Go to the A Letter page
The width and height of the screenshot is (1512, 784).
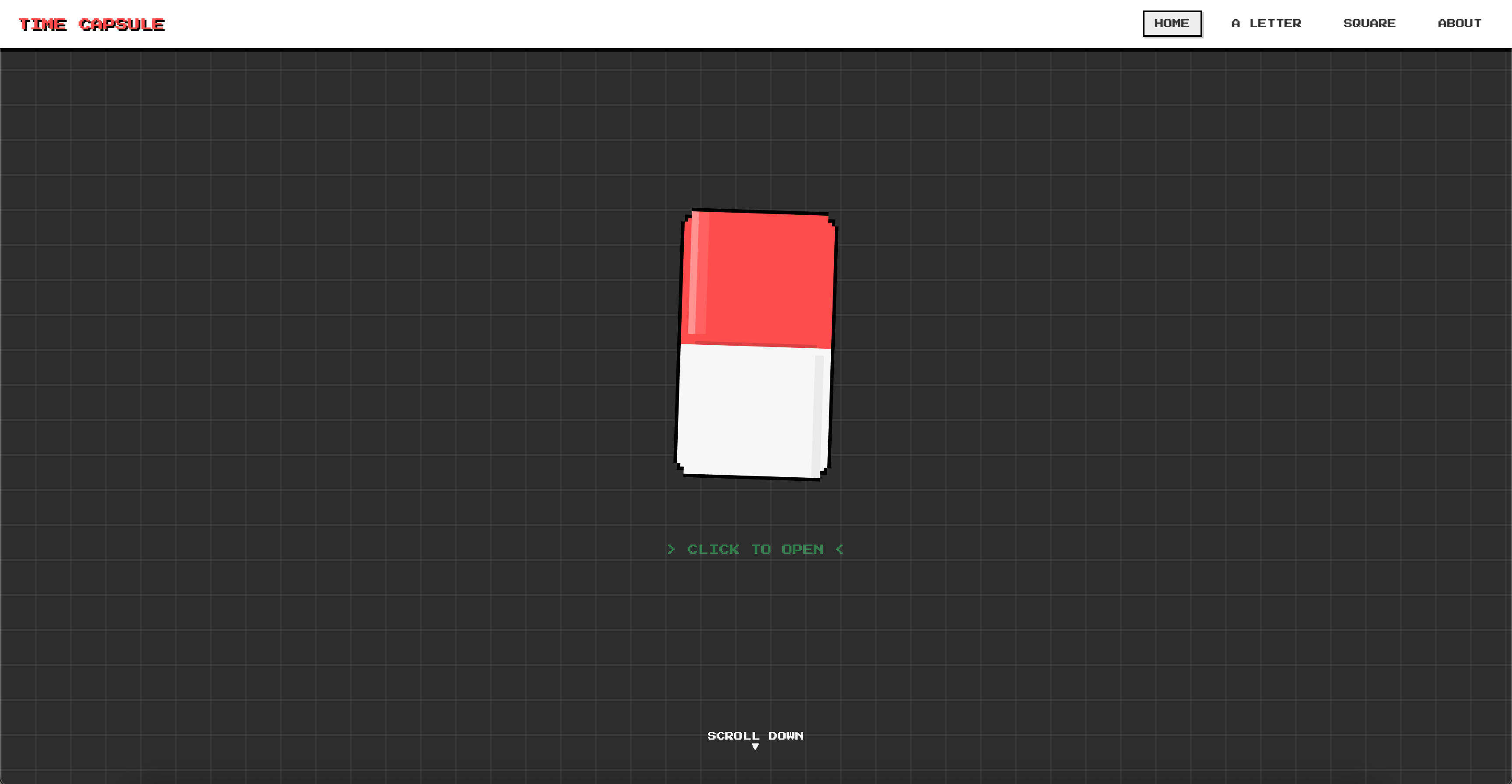click(1266, 24)
